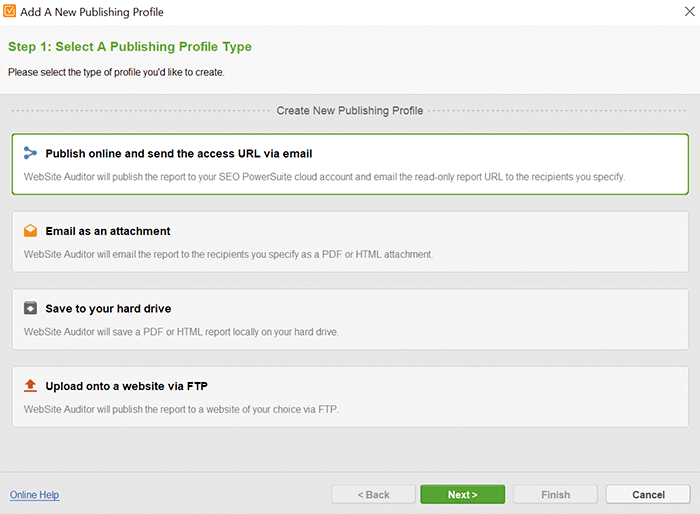Click the FTP option description text
This screenshot has width=700, height=514.
(181, 409)
